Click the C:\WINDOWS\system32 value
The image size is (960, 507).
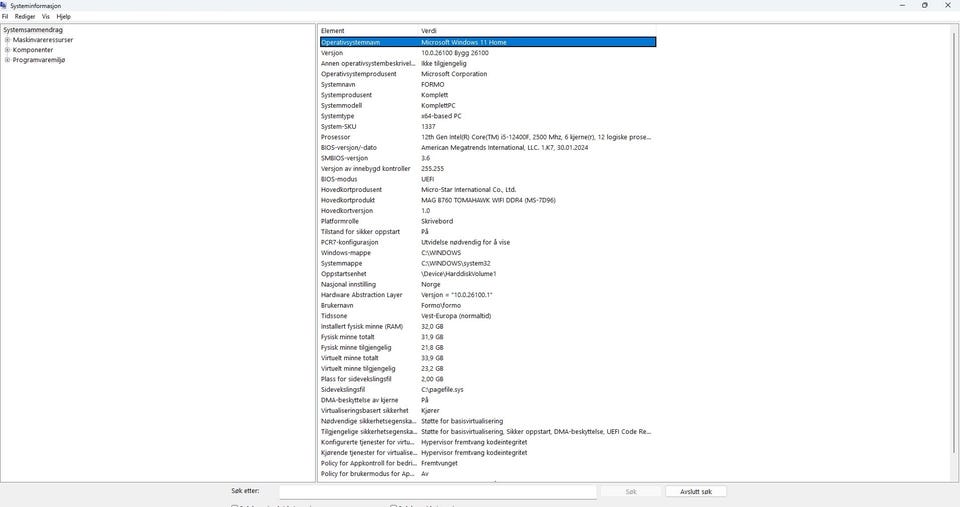[x=456, y=263]
